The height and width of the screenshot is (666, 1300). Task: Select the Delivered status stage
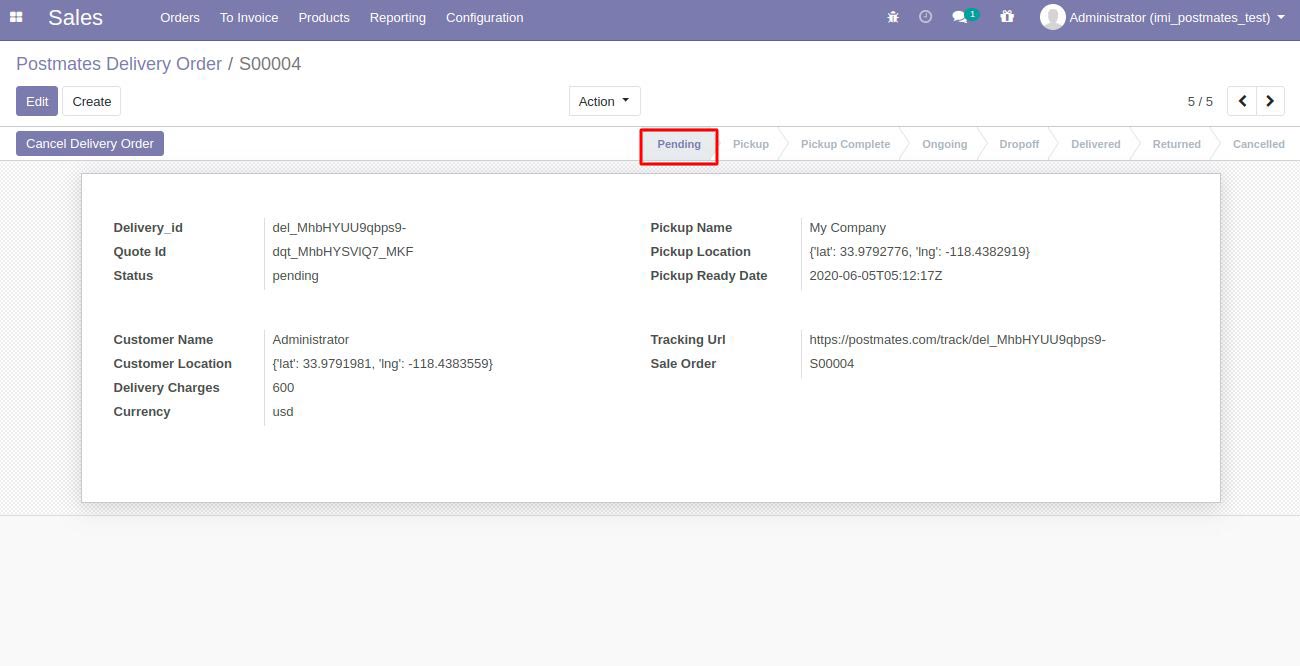pyautogui.click(x=1095, y=144)
